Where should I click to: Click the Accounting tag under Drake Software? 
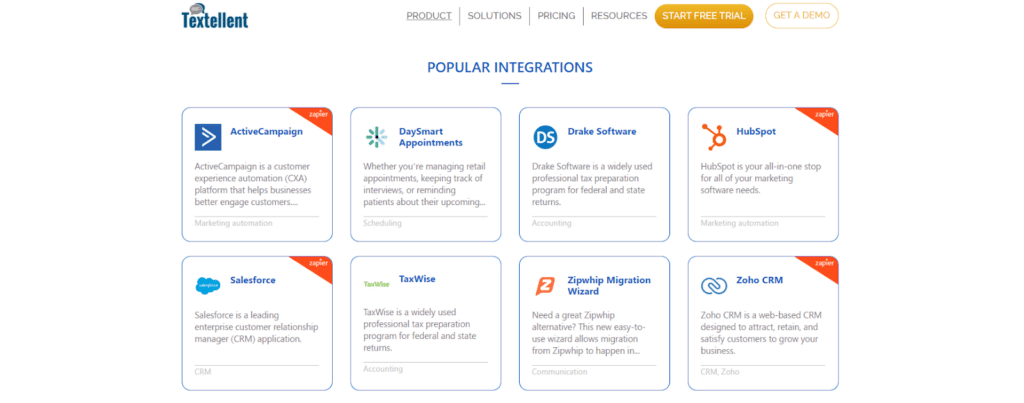(551, 223)
